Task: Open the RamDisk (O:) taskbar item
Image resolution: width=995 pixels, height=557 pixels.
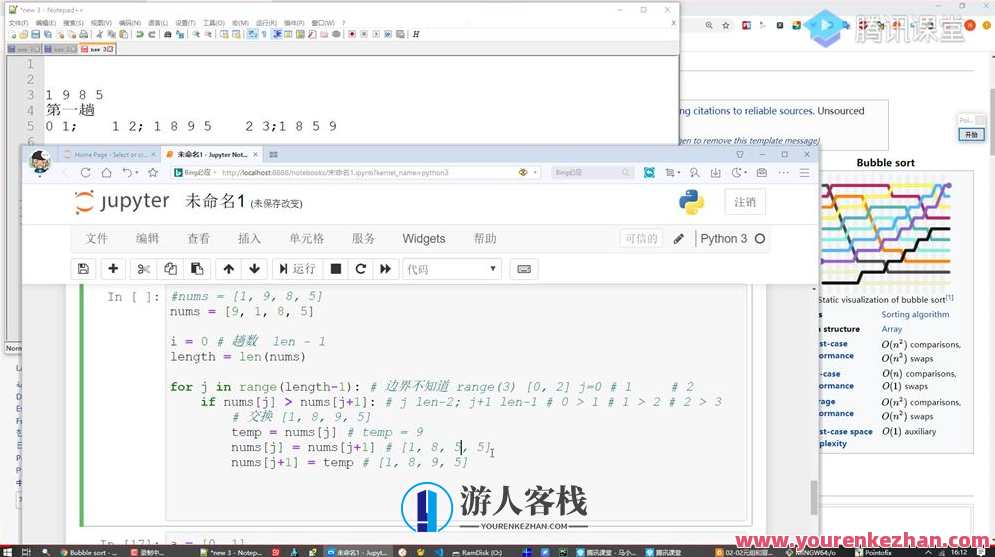Action: pos(477,552)
